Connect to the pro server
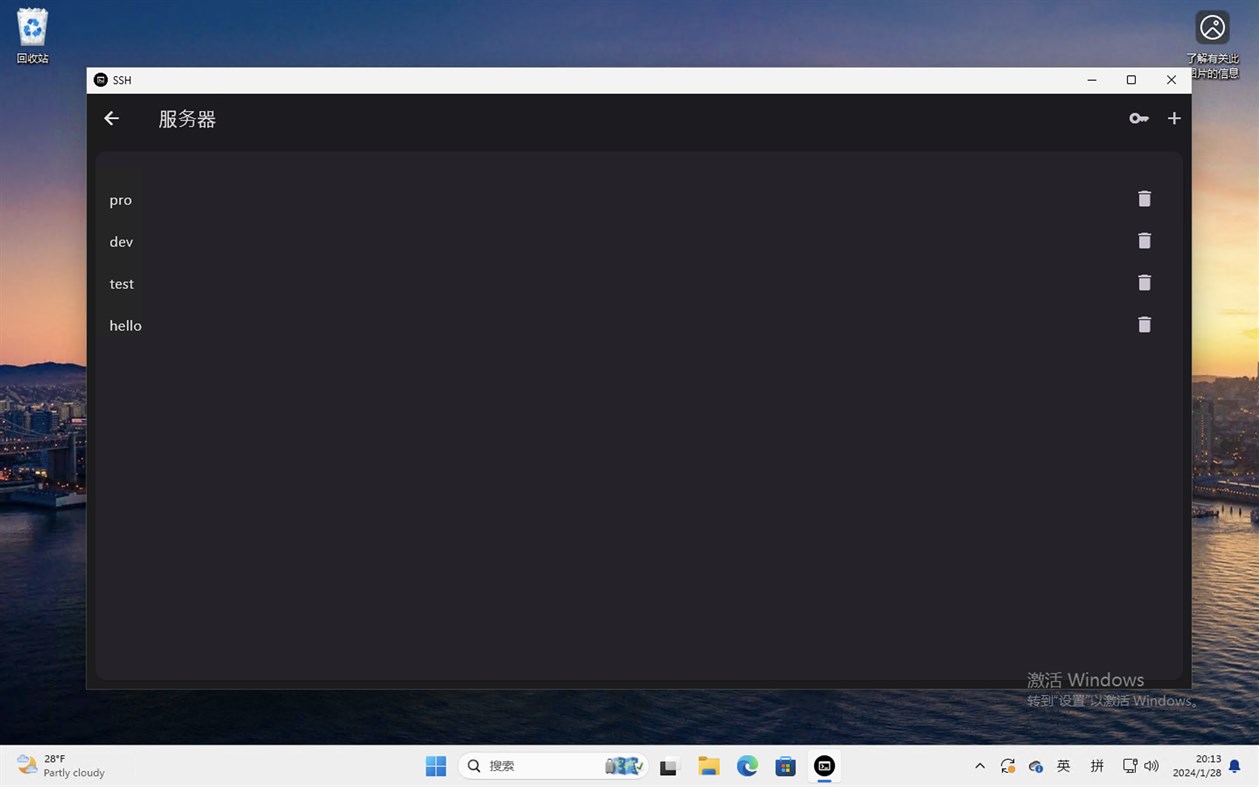Viewport: 1259px width, 787px height. coord(120,200)
